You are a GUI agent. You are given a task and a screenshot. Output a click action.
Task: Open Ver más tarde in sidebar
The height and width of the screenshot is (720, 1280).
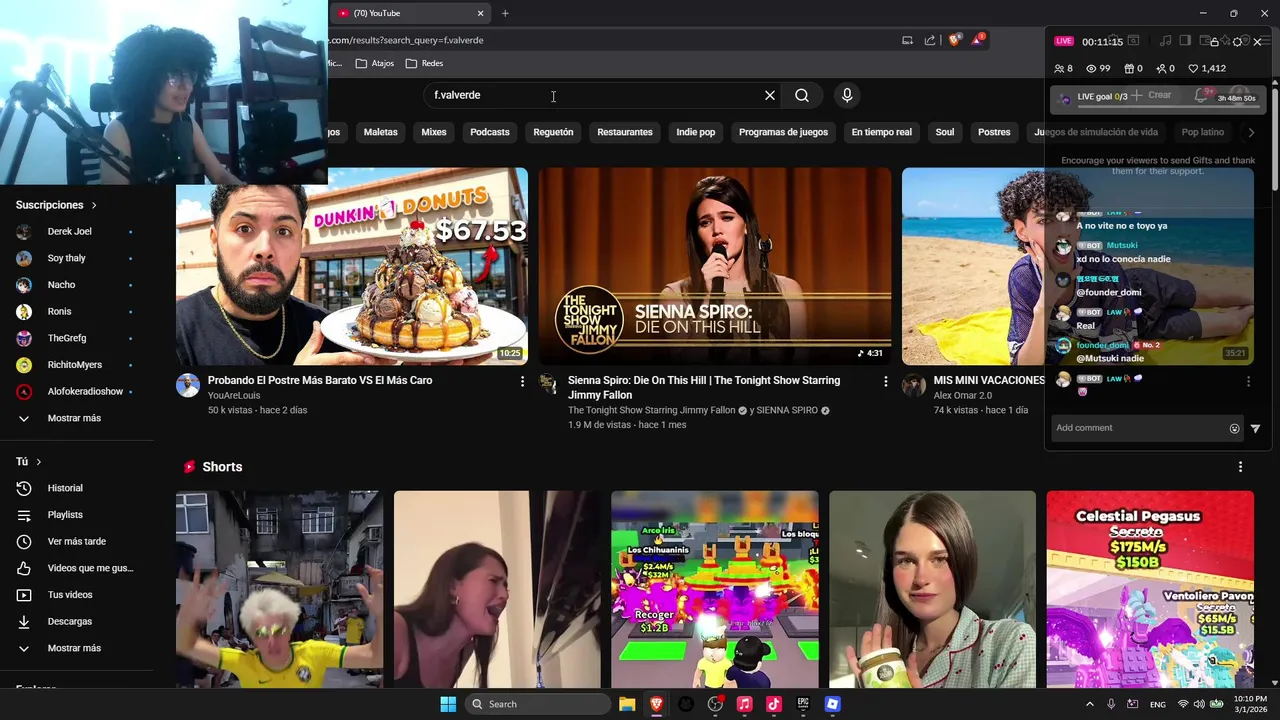coord(77,541)
